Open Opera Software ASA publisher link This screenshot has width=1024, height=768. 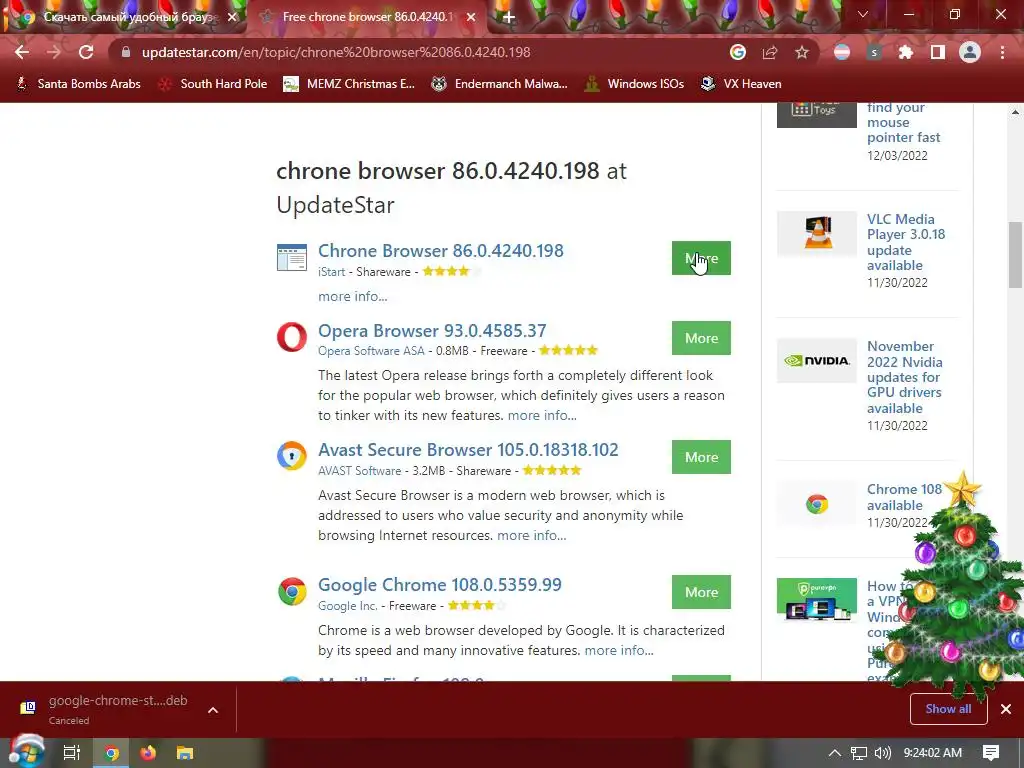[x=371, y=351]
